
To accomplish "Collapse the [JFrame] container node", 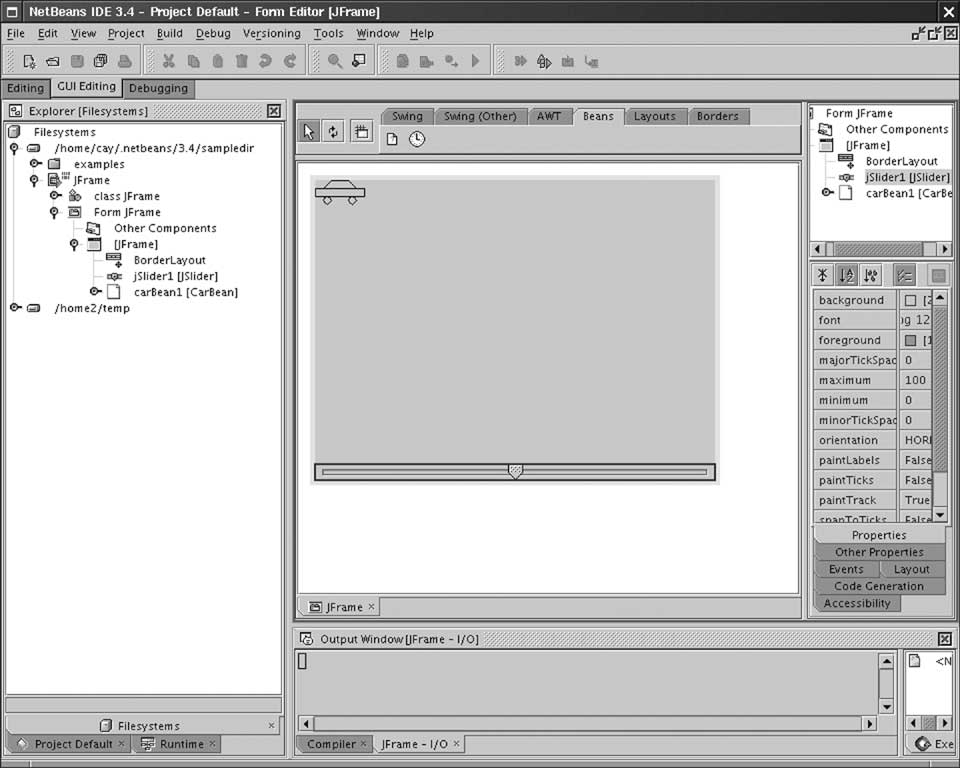I will coord(74,244).
